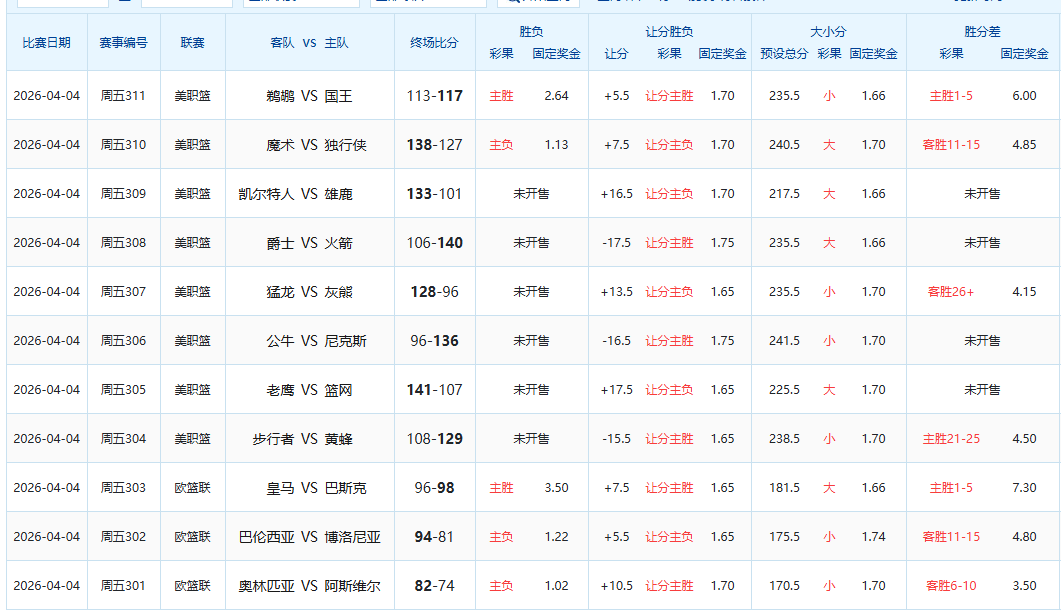Select the 凯尔特人 VS 雄鹿 match row
Image resolution: width=1061 pixels, height=610 pixels.
coord(309,194)
